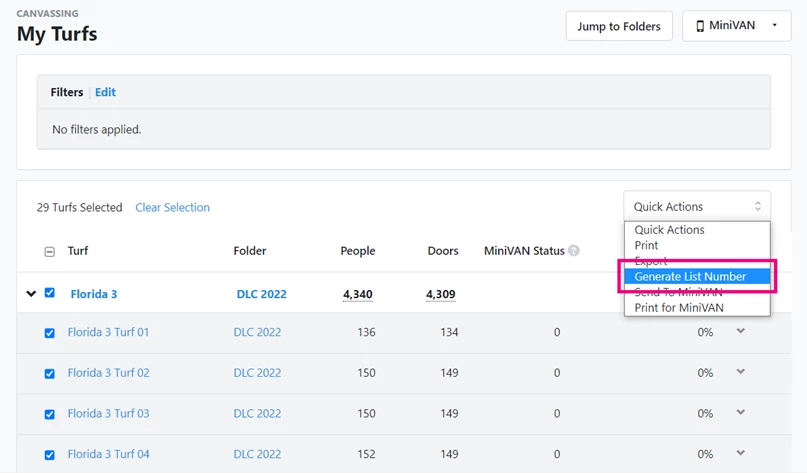This screenshot has height=473, width=807.
Task: Uncheck the Florida 3 Turf 03 checkbox
Action: (49, 414)
